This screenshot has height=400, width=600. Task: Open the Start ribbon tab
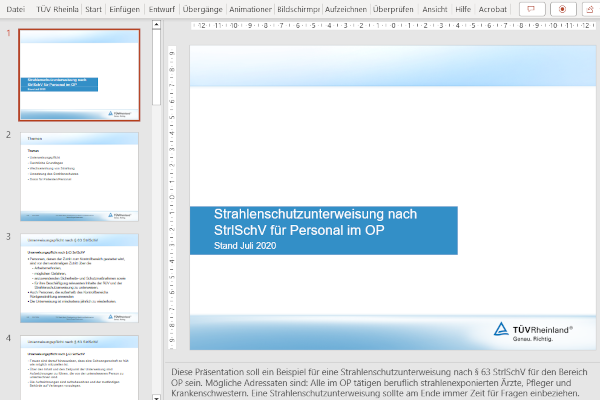(93, 9)
